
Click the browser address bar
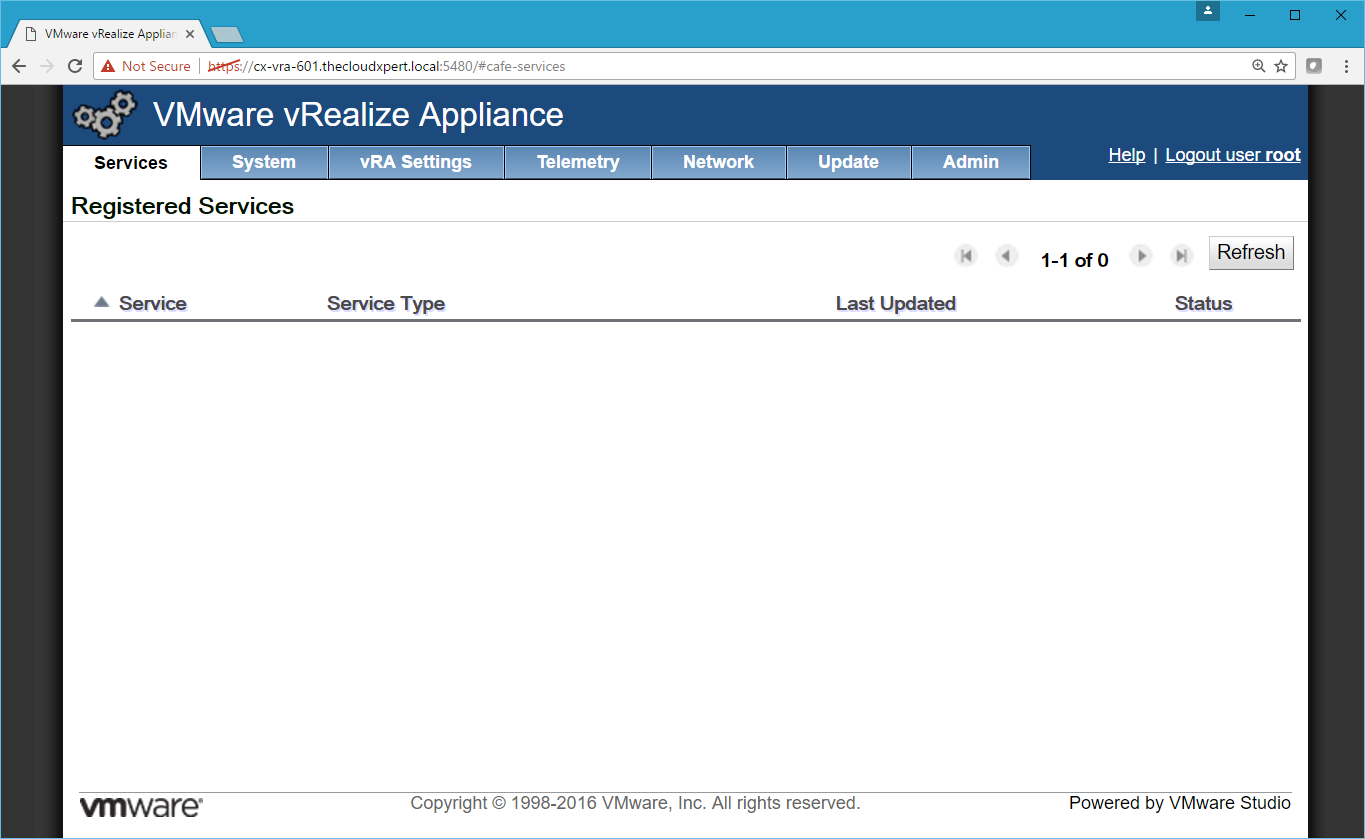(x=700, y=66)
